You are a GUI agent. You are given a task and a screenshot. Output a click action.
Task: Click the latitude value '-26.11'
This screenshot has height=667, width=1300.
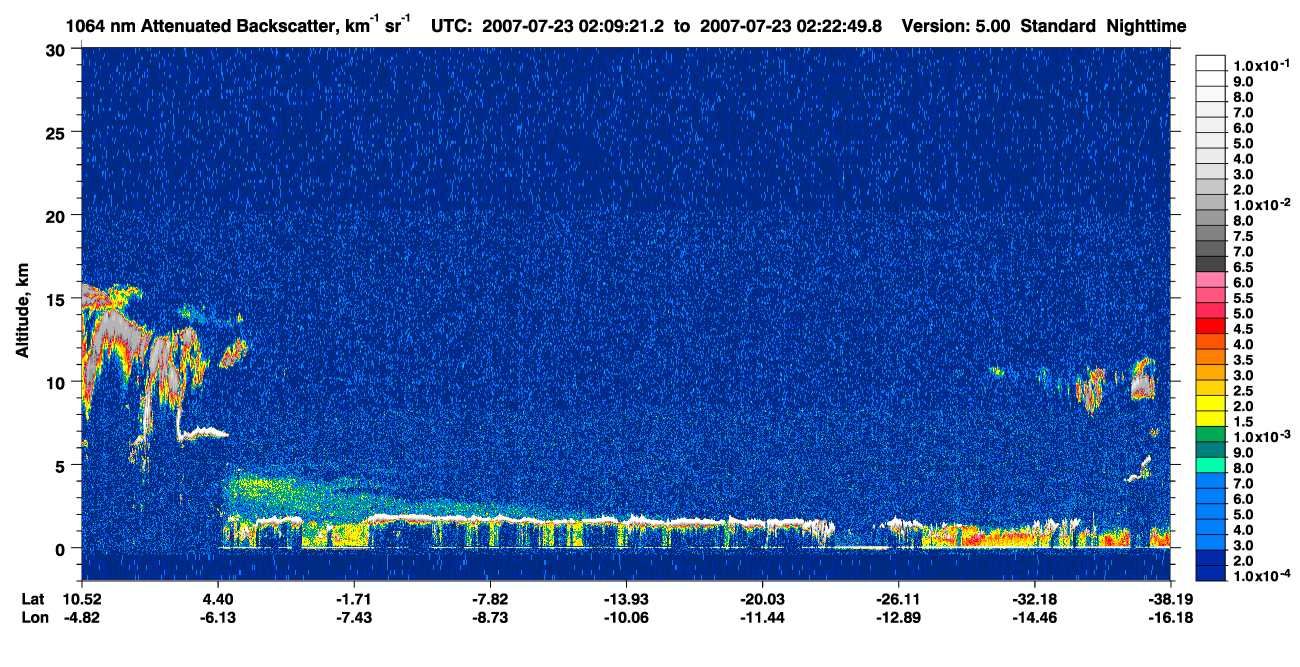pyautogui.click(x=899, y=599)
